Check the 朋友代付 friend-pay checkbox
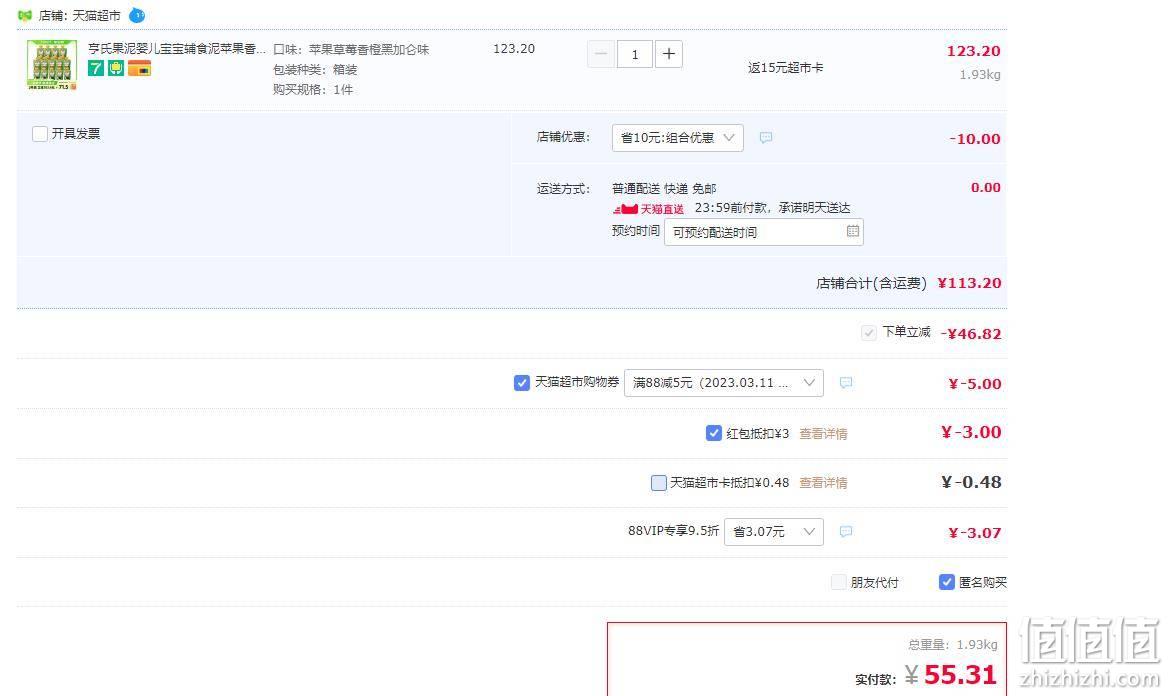 point(839,582)
